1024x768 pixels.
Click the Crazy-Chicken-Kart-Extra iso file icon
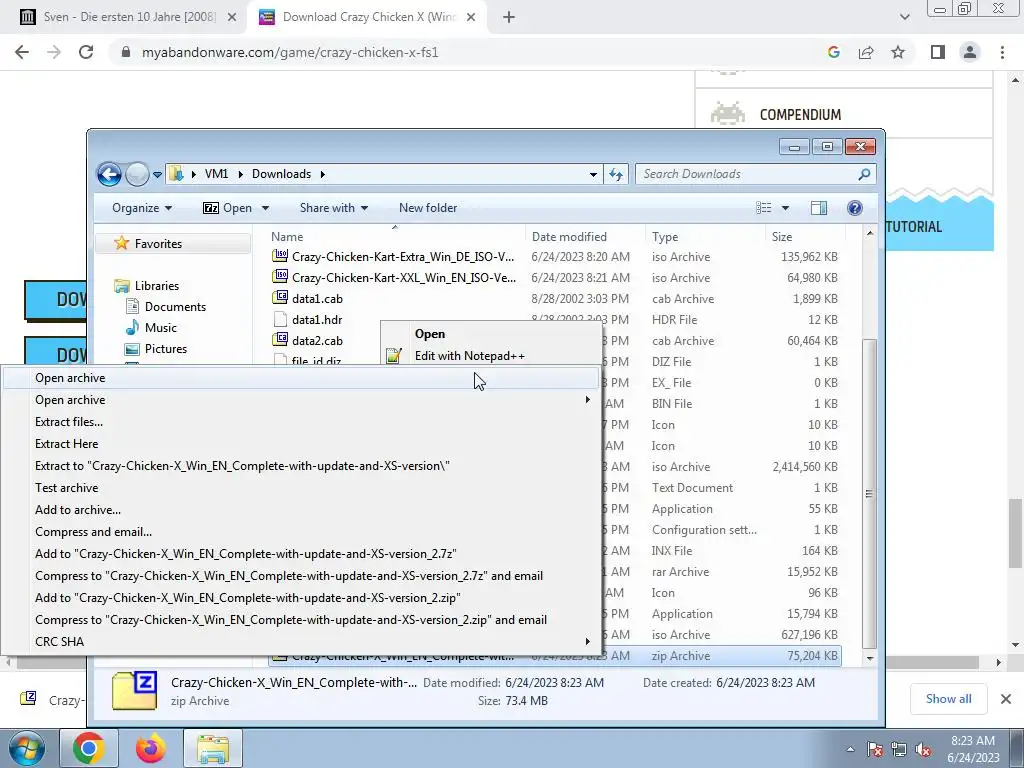pyautogui.click(x=280, y=256)
